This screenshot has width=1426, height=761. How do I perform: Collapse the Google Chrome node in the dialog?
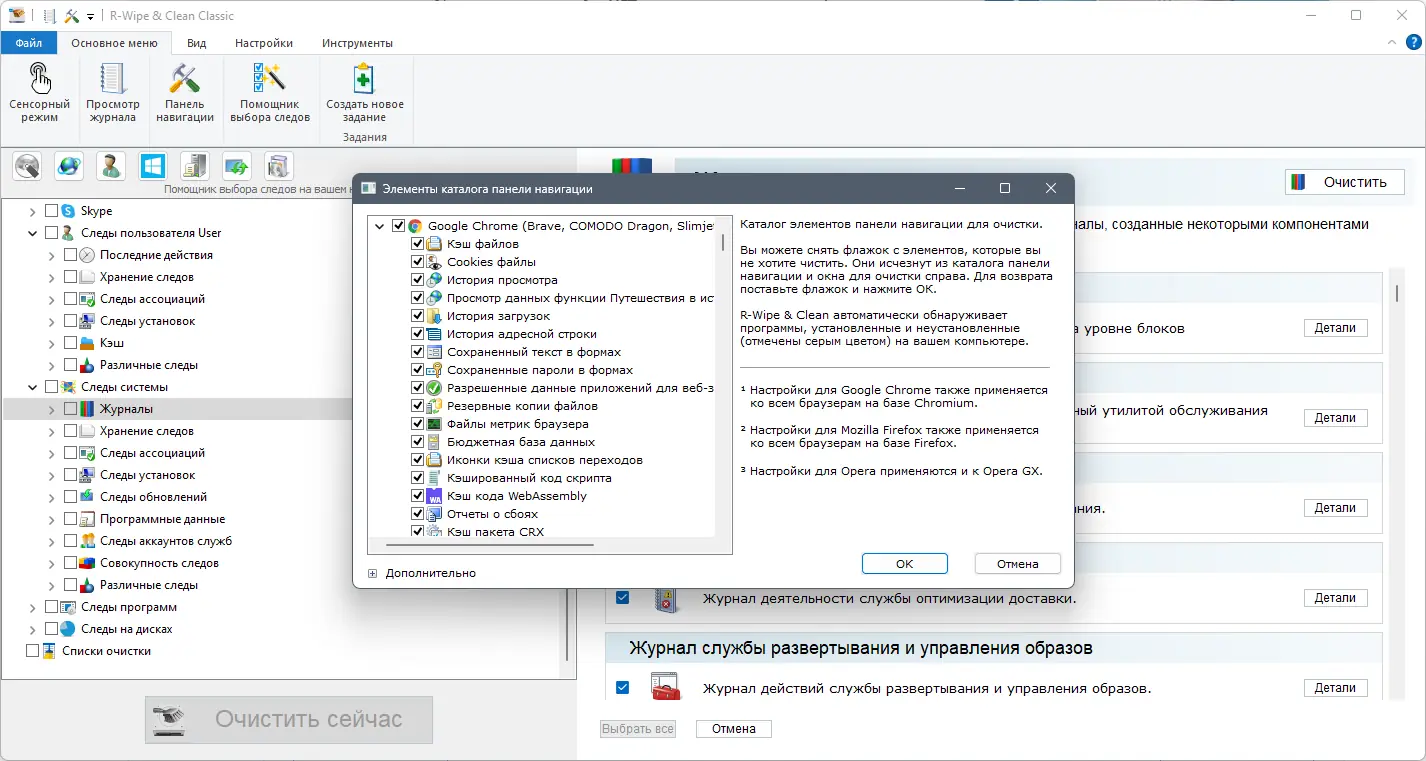(x=380, y=226)
